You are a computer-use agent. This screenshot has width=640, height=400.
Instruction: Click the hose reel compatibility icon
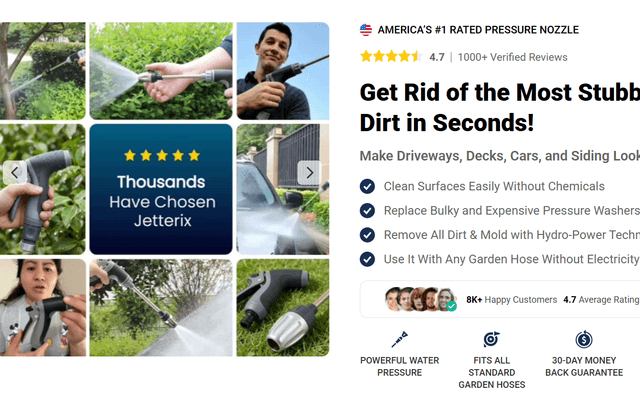pyautogui.click(x=491, y=340)
